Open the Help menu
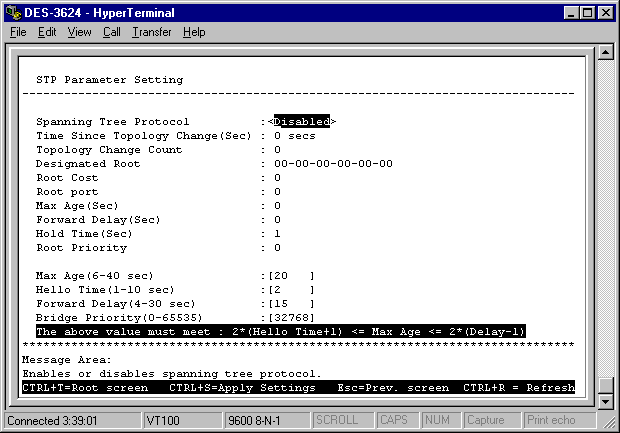 (x=194, y=32)
